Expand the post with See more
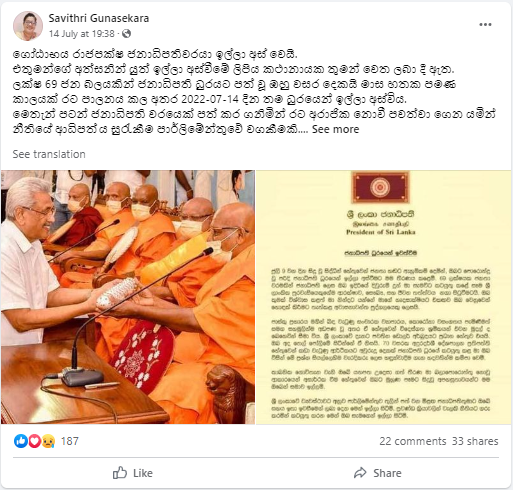Viewport: 513px width, 490px height. (335, 129)
